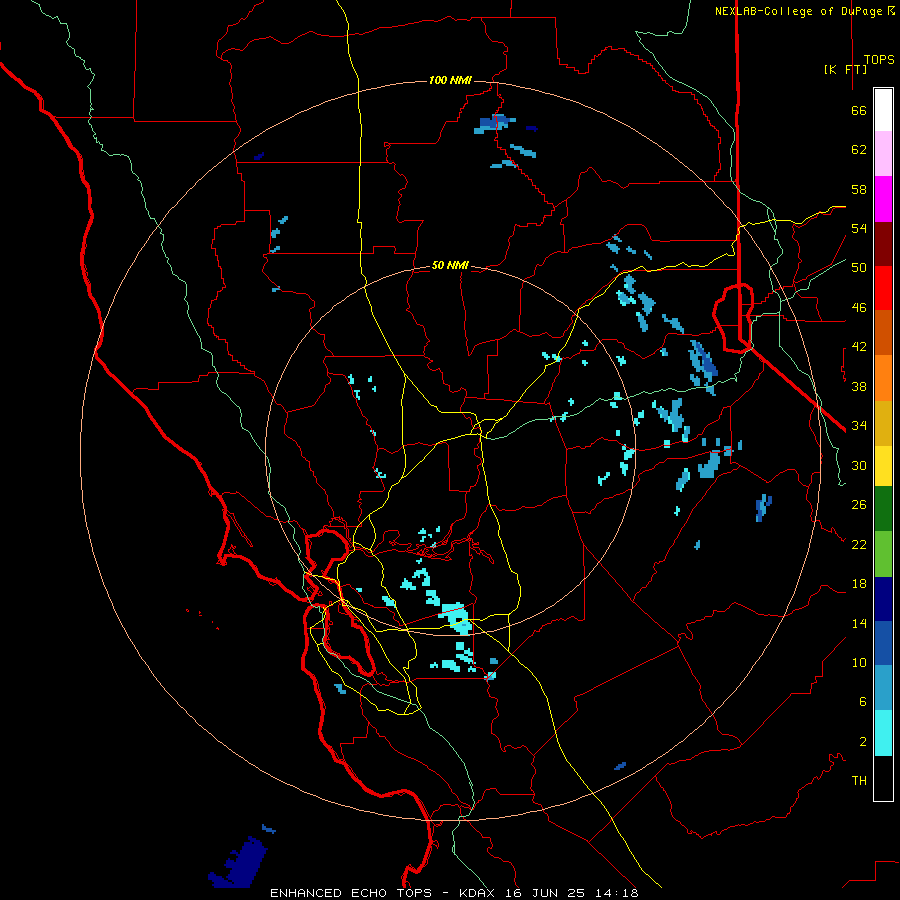Click the legend value 46
This screenshot has height=900, width=900.
tap(859, 308)
